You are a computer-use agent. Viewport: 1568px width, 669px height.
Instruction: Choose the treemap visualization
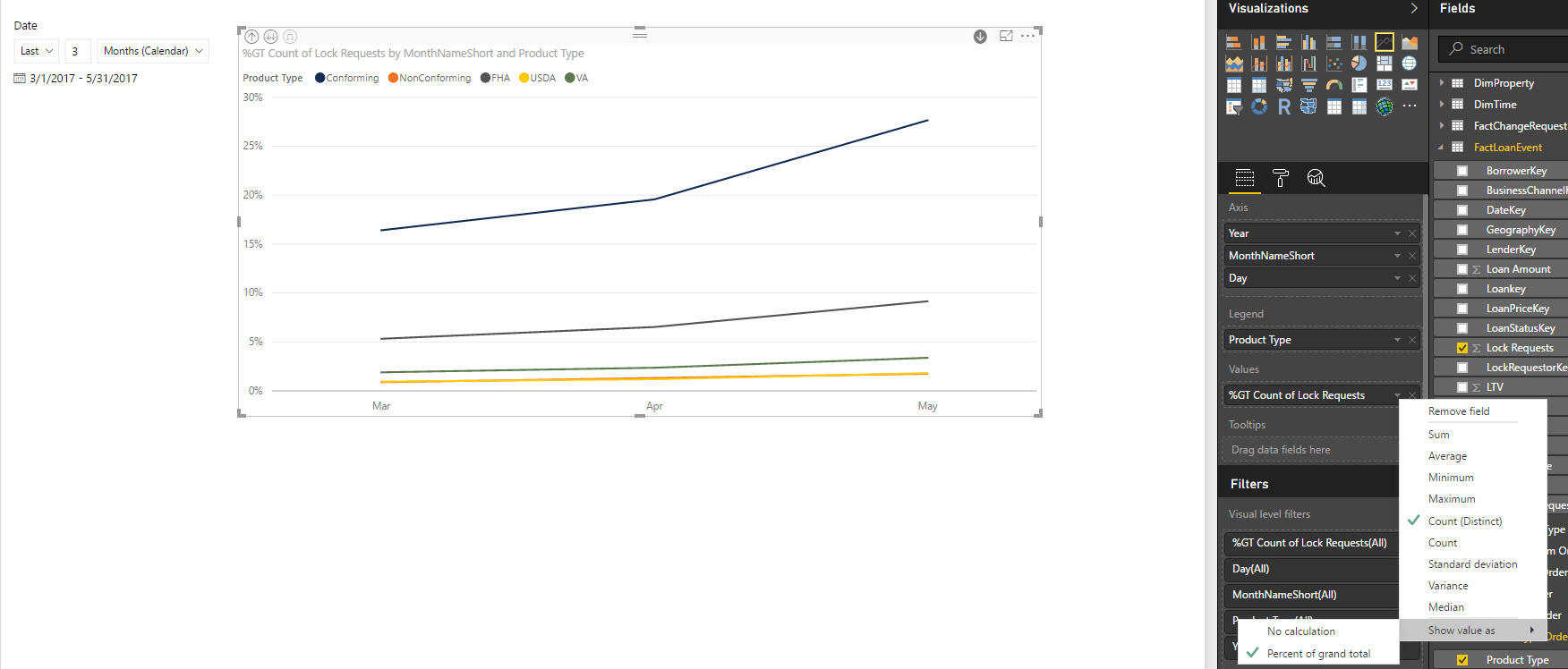click(x=1385, y=64)
